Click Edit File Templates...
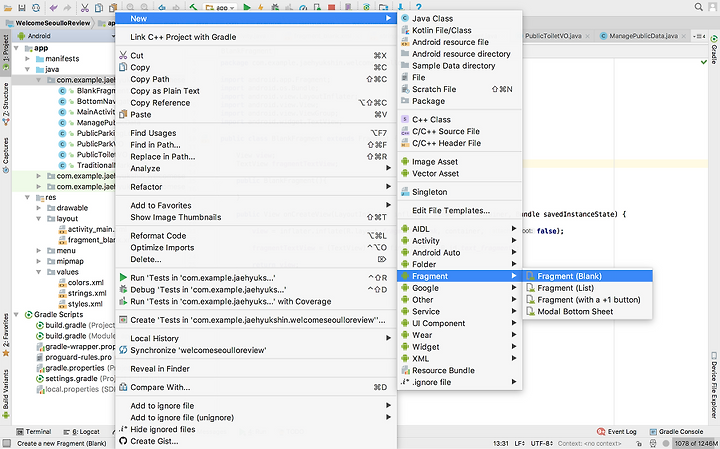Screen dimensions: 720x449 [459, 210]
